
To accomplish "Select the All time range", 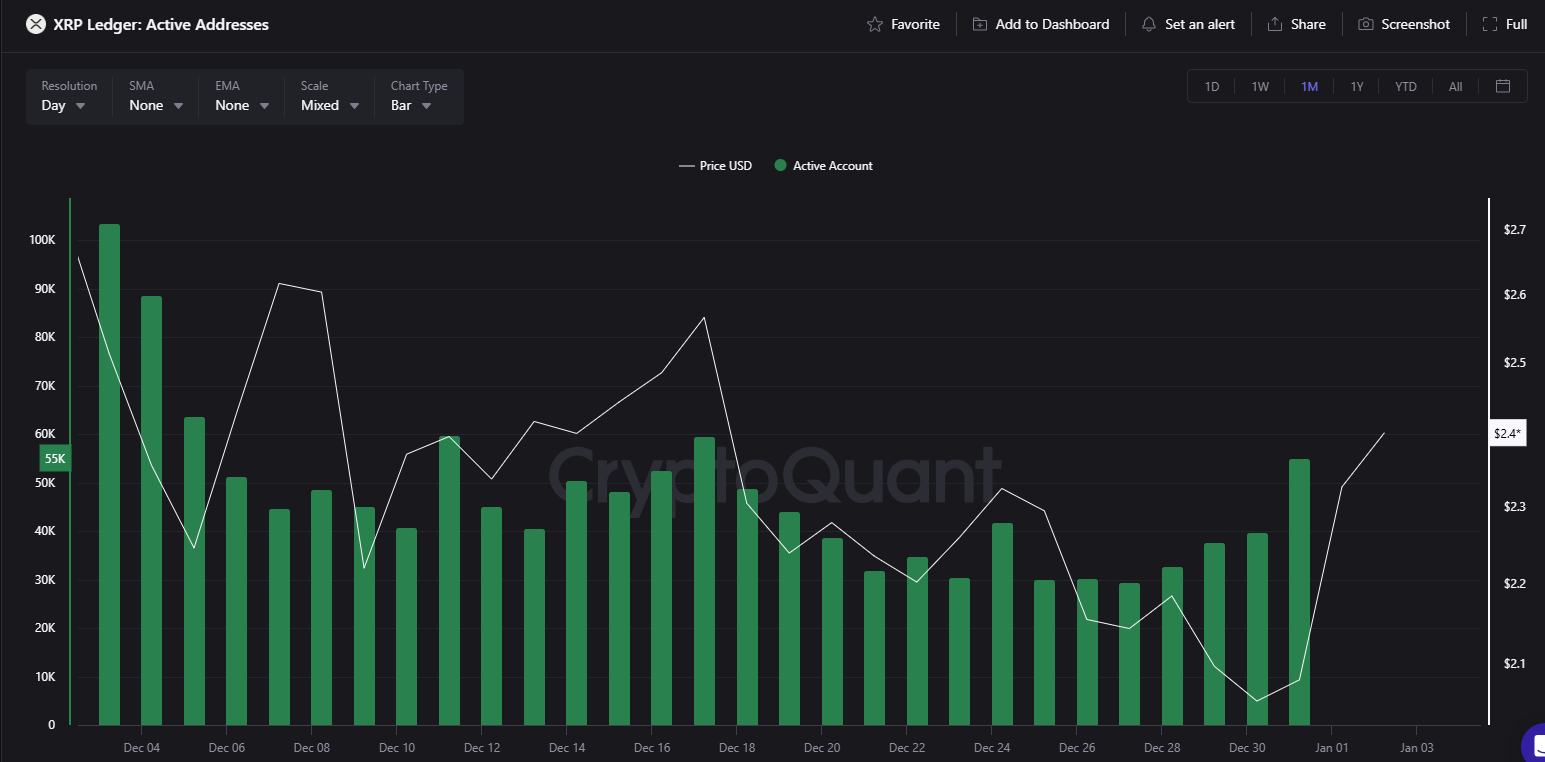I will click(x=1455, y=87).
